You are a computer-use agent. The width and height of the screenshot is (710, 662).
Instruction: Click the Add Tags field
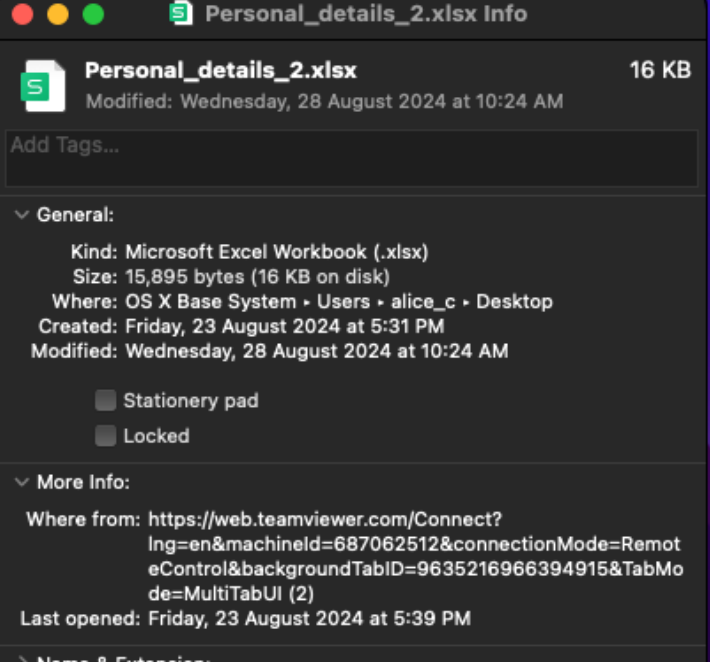pos(351,158)
